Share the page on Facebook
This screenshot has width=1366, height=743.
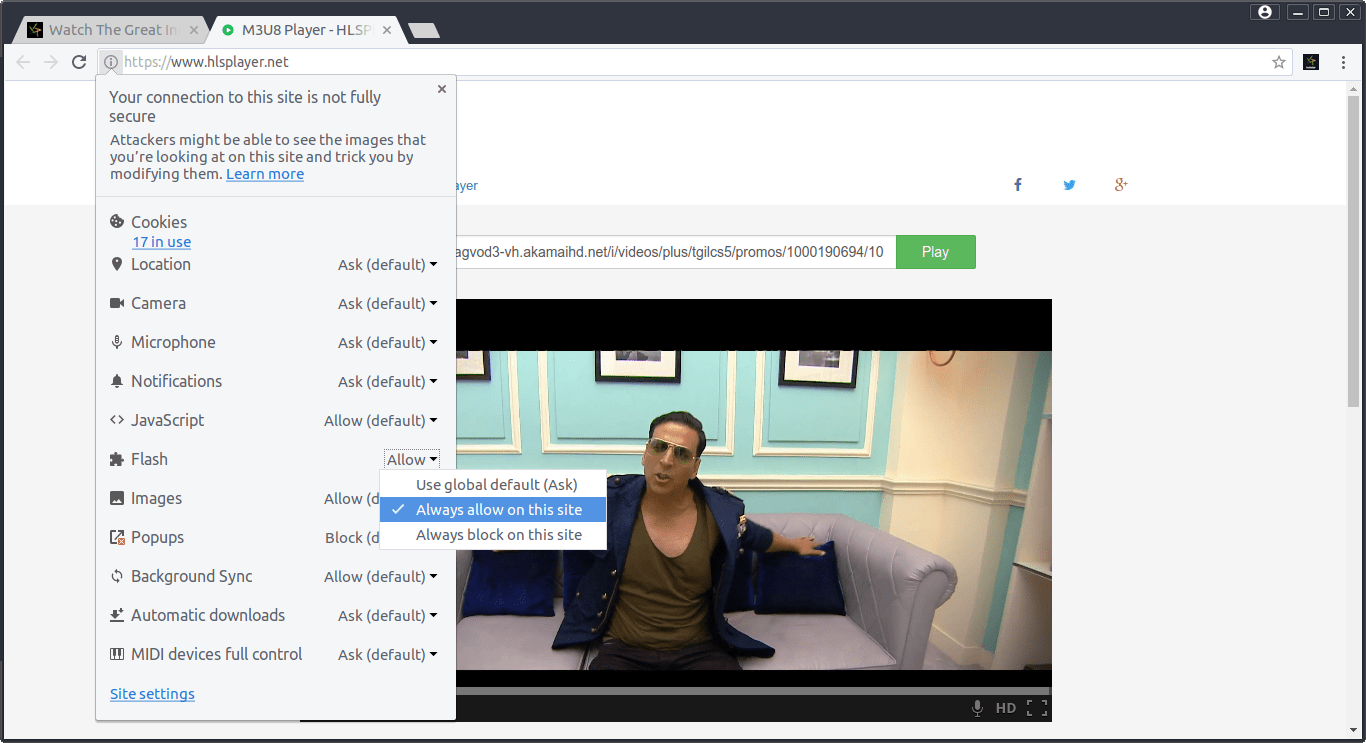1018,185
